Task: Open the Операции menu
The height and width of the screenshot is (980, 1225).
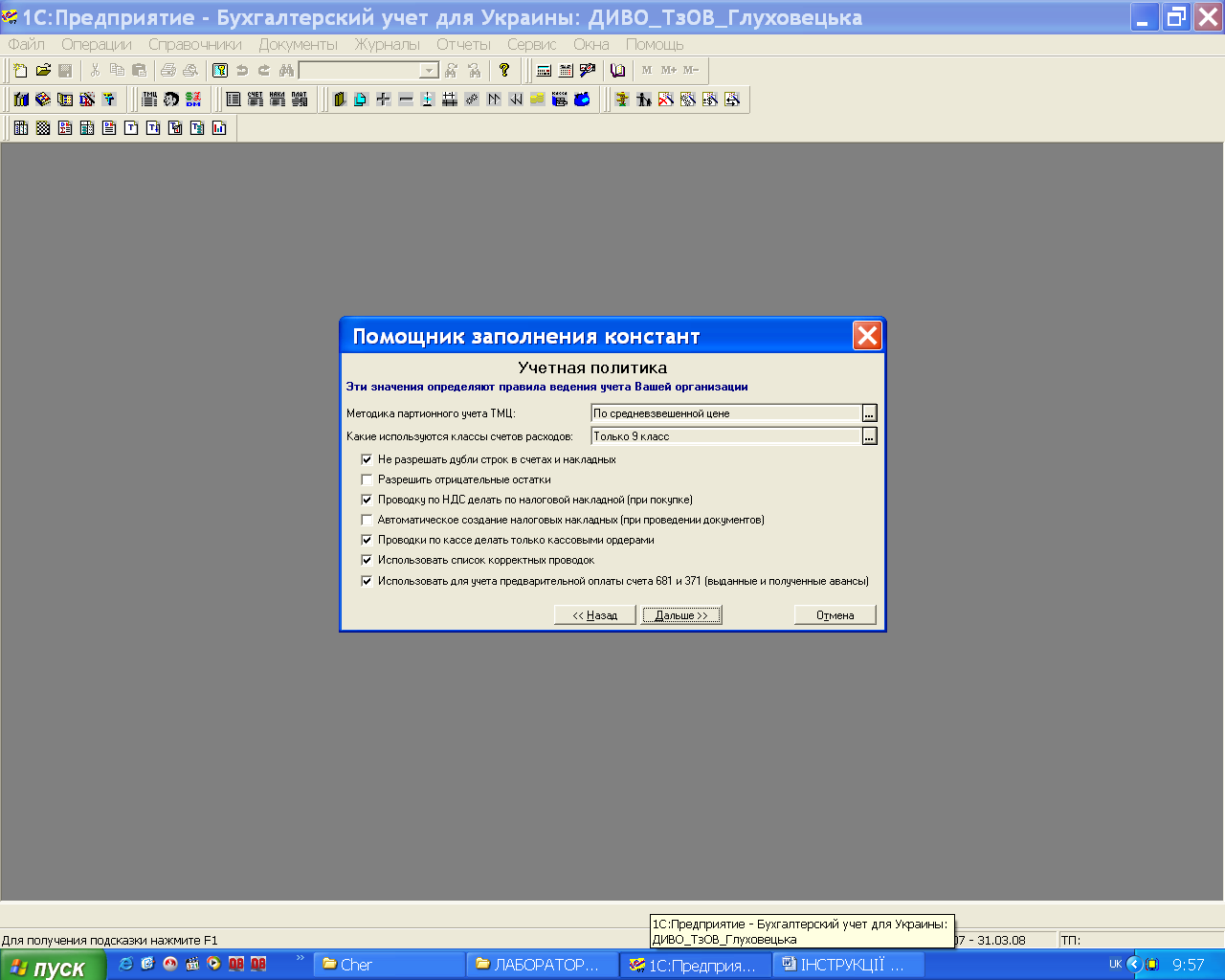Action: coord(97,44)
